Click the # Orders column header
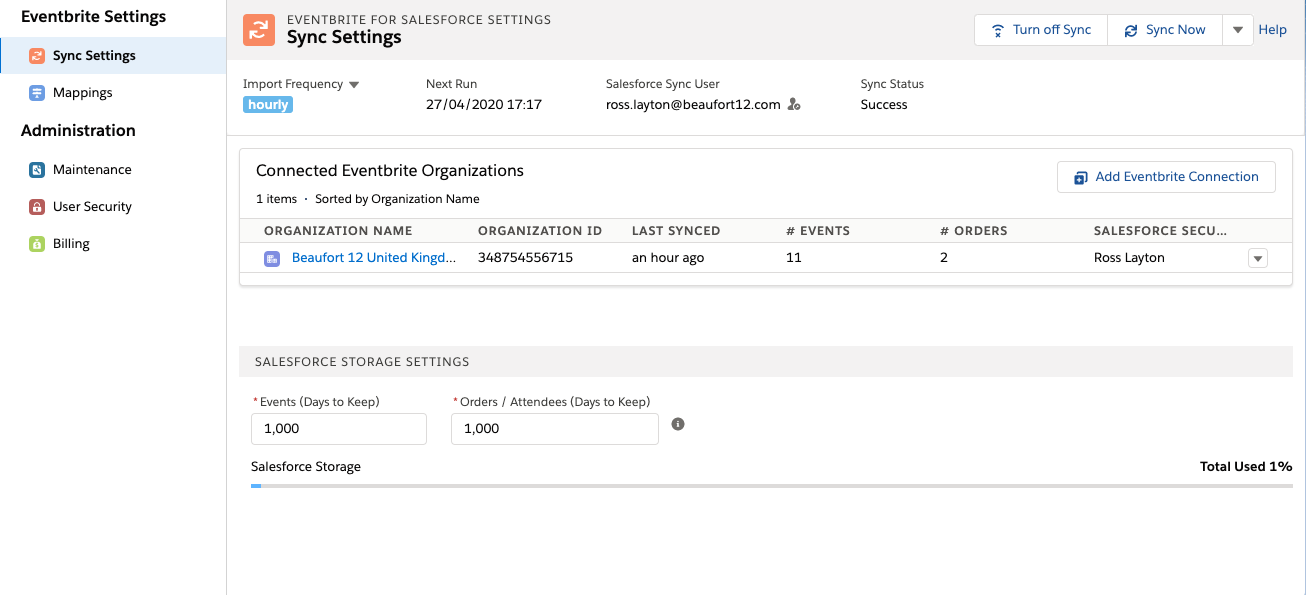1306x595 pixels. coord(974,231)
